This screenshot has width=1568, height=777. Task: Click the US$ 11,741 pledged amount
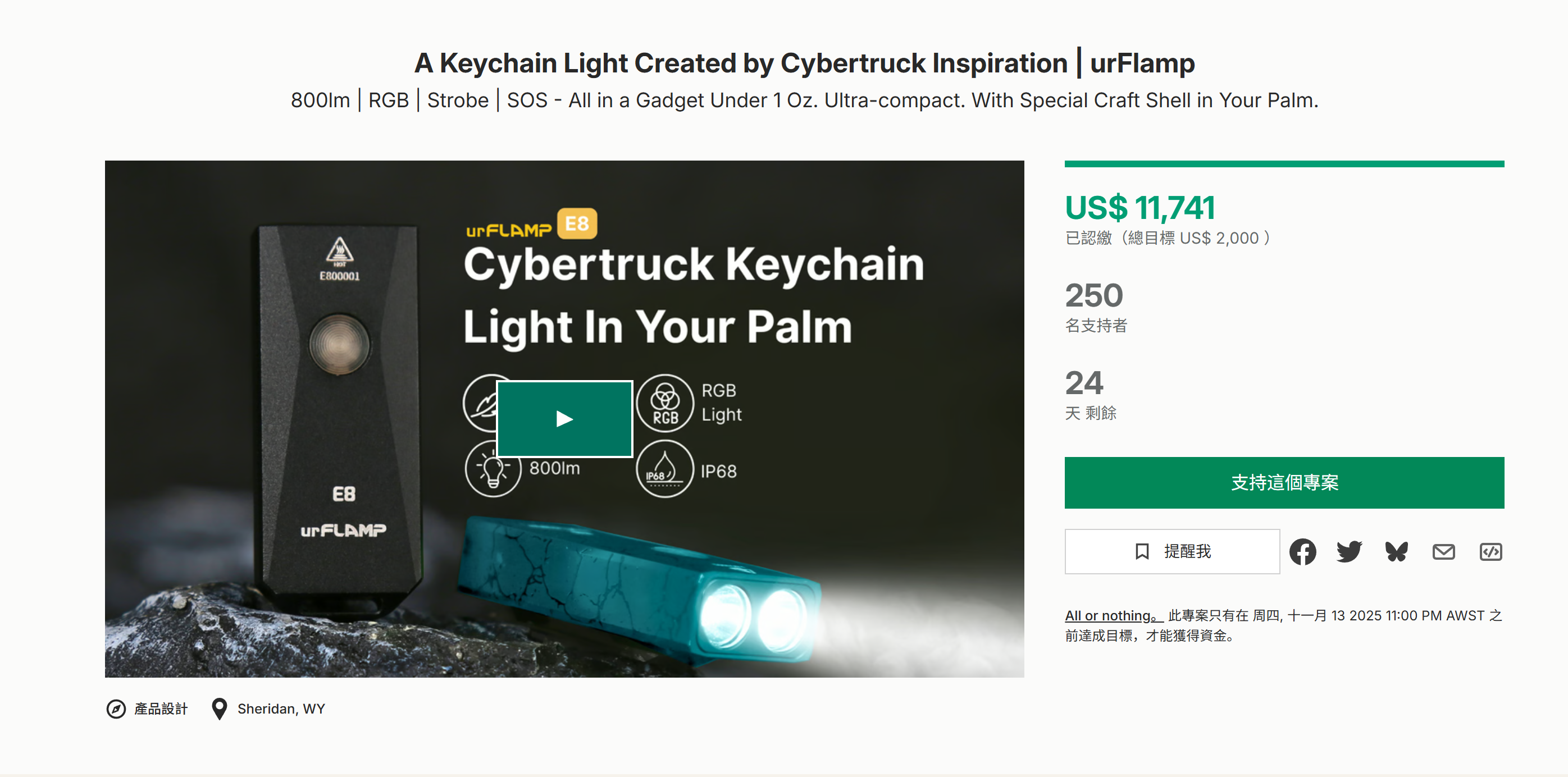[1139, 208]
